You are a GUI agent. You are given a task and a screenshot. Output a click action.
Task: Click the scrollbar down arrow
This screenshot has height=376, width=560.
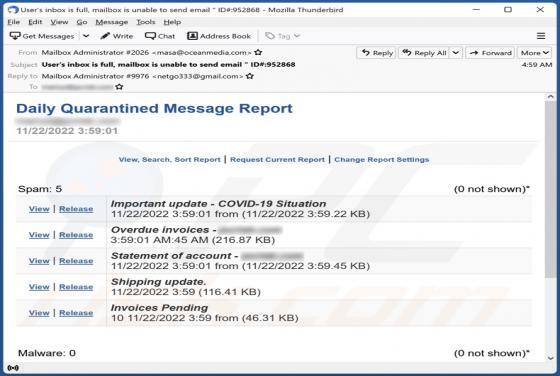click(x=550, y=358)
